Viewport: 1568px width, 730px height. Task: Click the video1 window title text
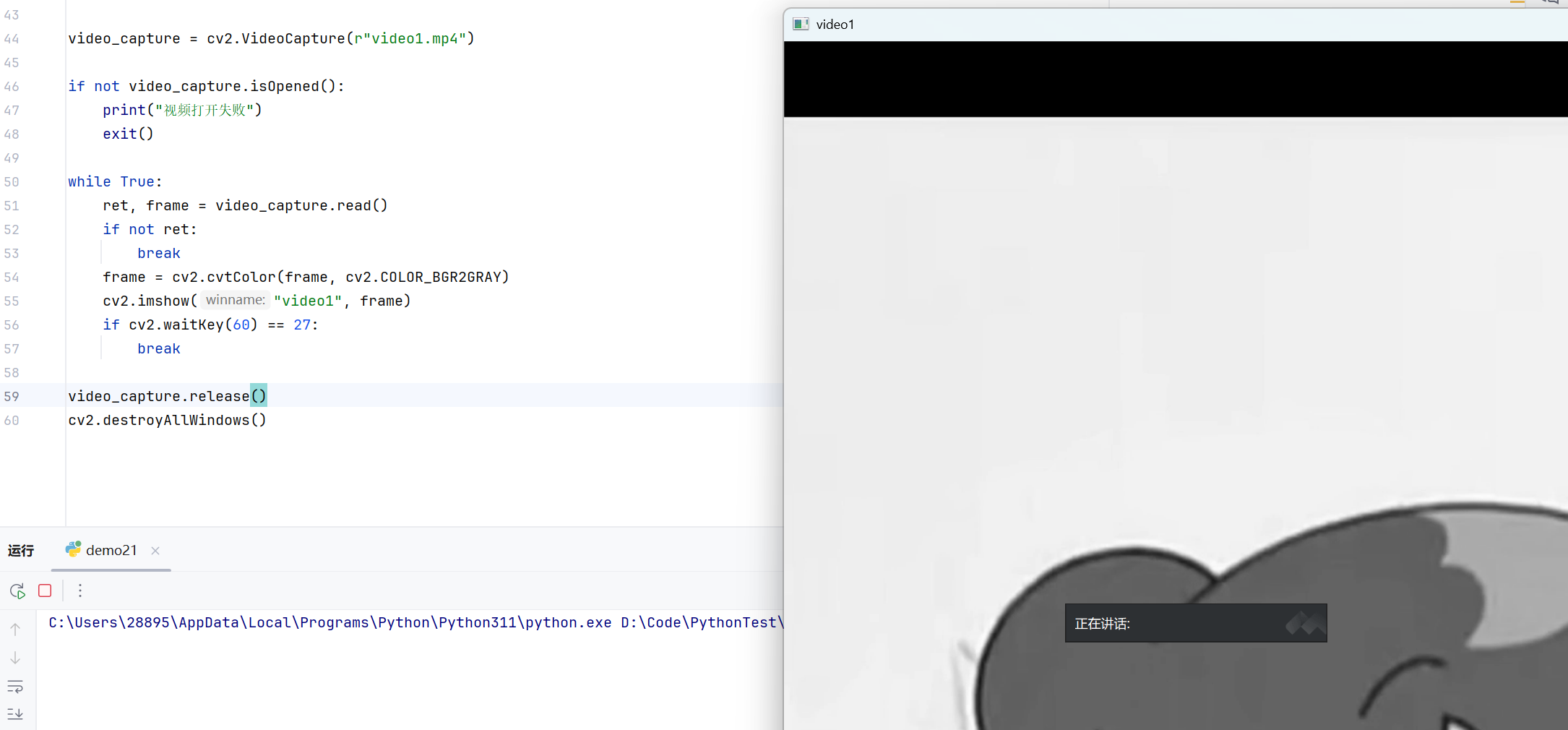pyautogui.click(x=835, y=25)
